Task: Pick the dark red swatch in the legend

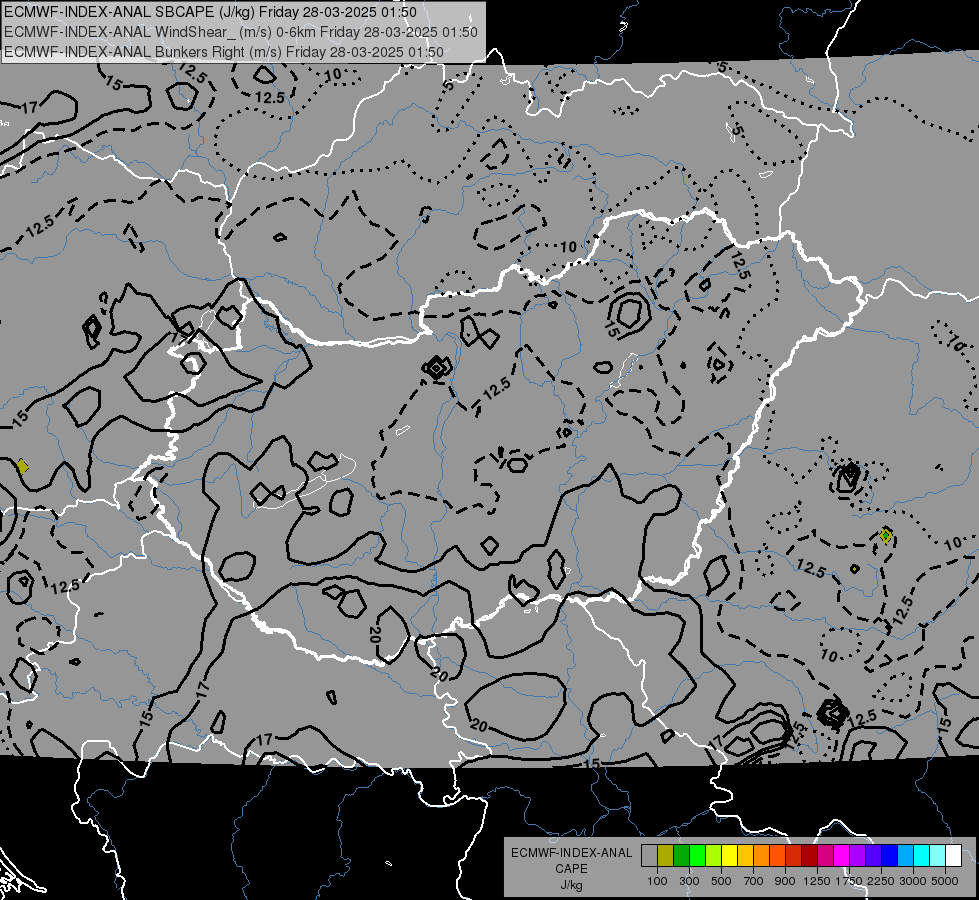Action: [x=809, y=856]
